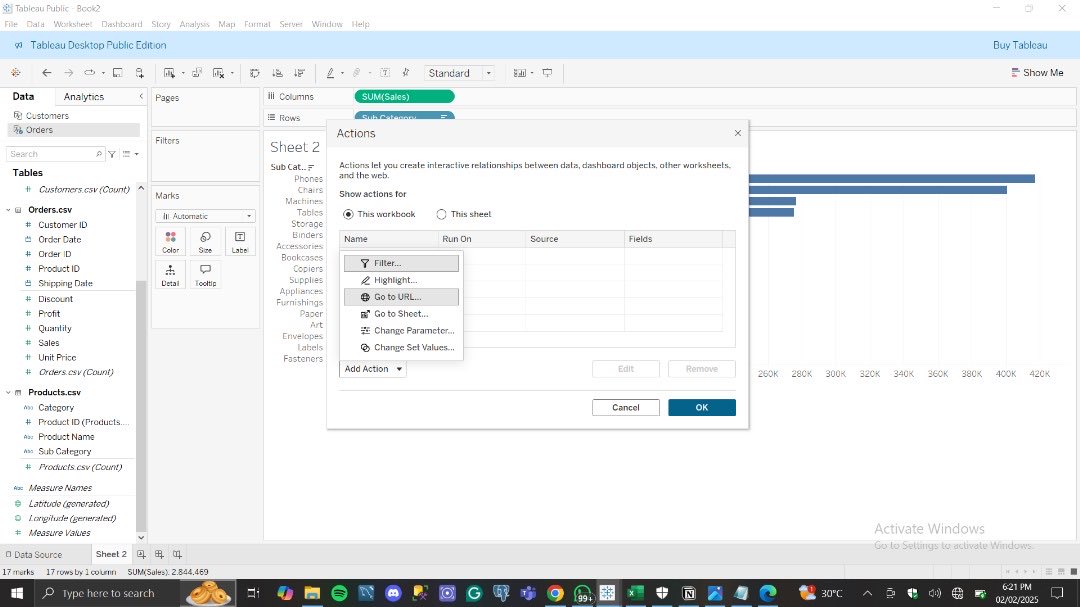The image size is (1080, 607).
Task: Click the New Dashboard tab icon at bottom
Action: pos(159,554)
